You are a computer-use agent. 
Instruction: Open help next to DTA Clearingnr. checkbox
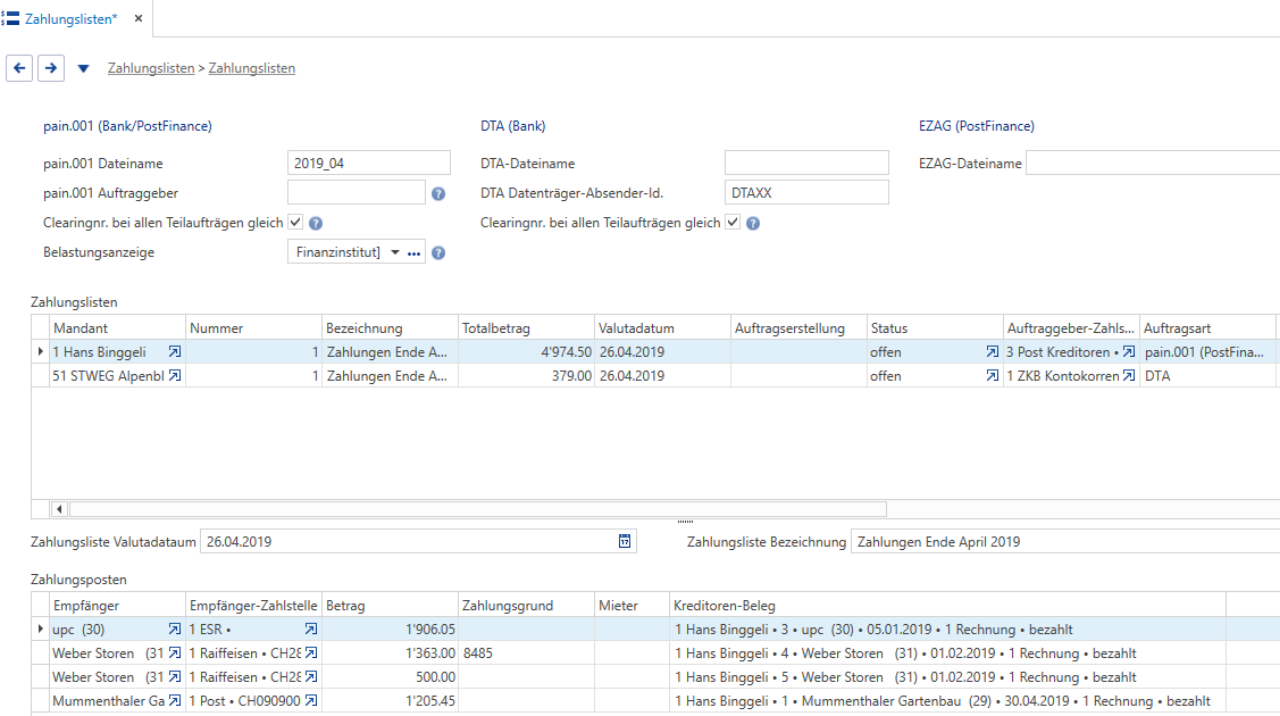pos(753,224)
